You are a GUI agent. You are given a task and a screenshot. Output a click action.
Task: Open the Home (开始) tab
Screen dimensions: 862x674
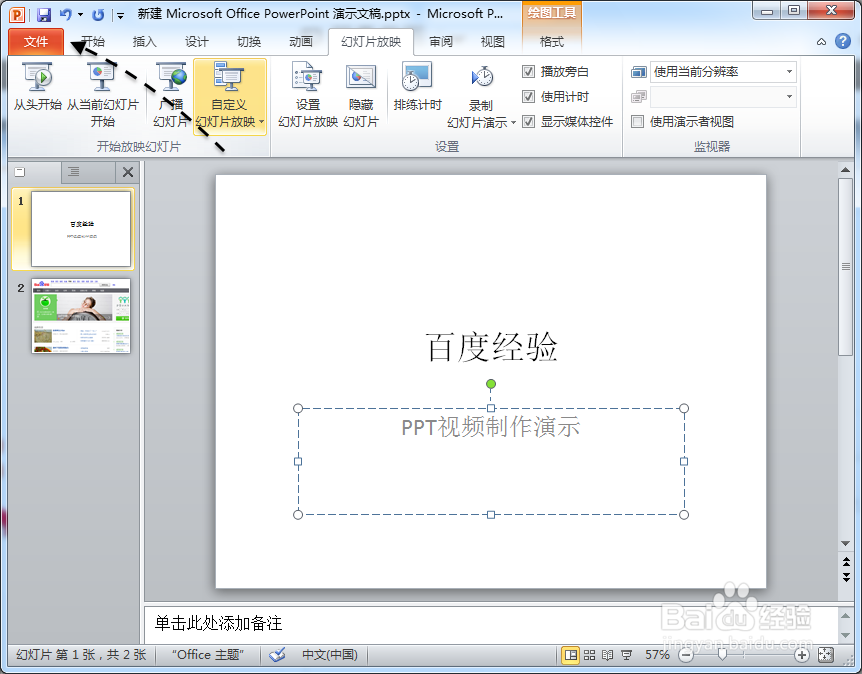tap(93, 42)
